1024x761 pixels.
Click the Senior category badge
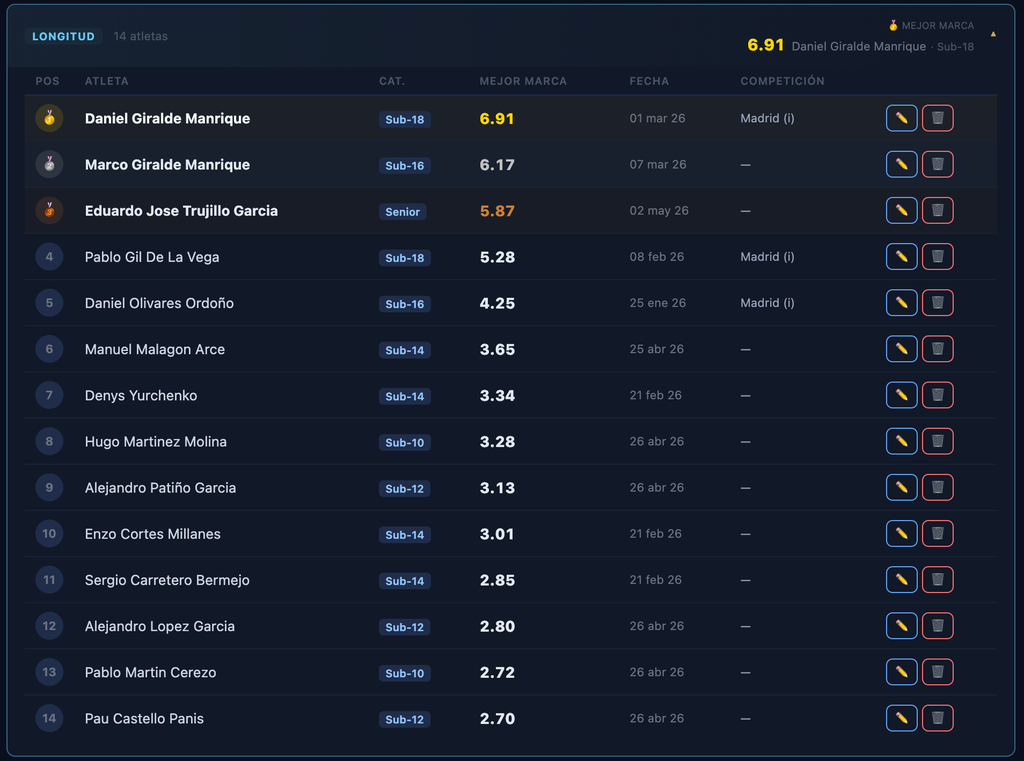pyautogui.click(x=402, y=212)
